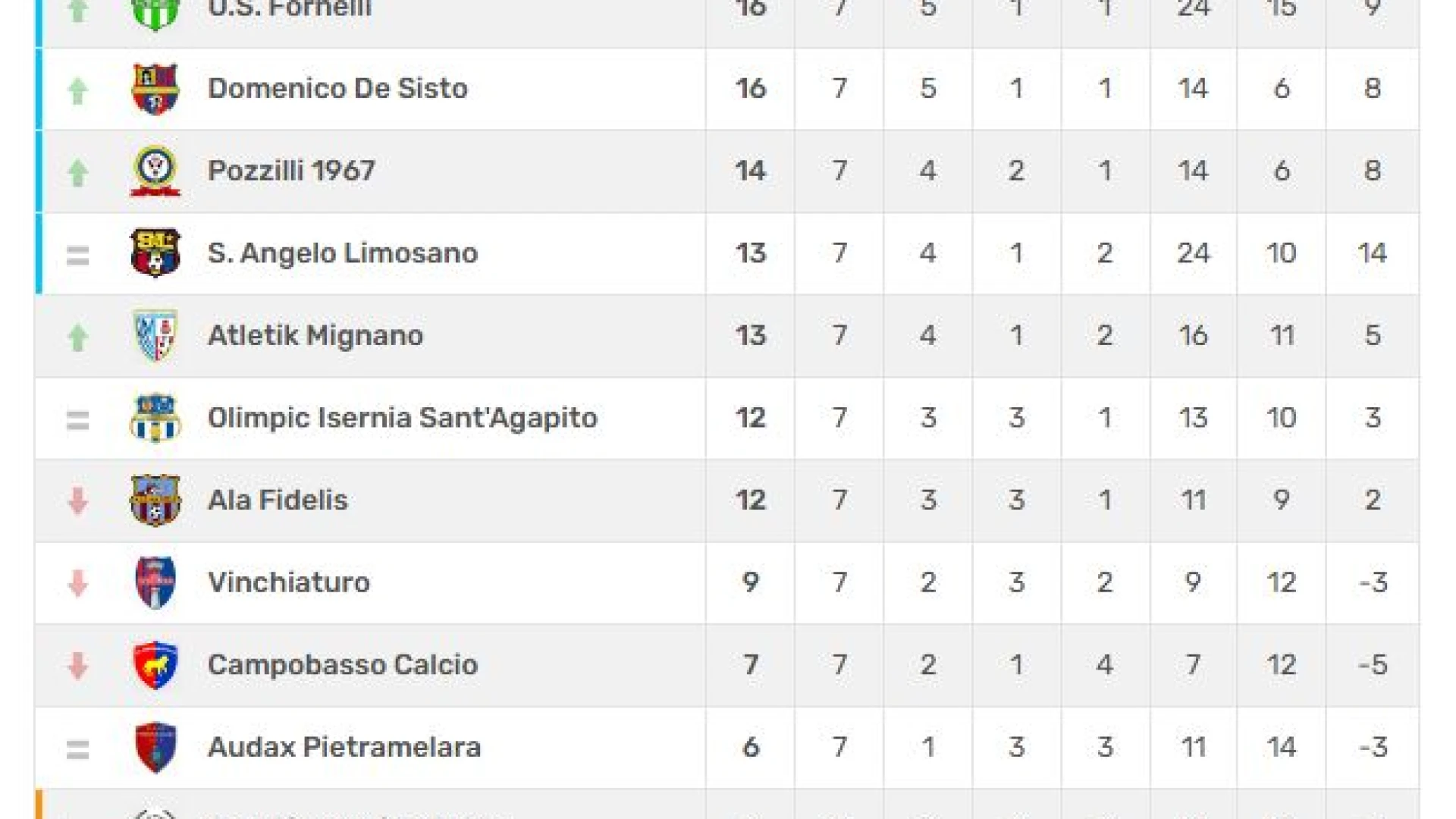
Task: Click the Pozzilli 1967 team crest
Action: [x=155, y=171]
